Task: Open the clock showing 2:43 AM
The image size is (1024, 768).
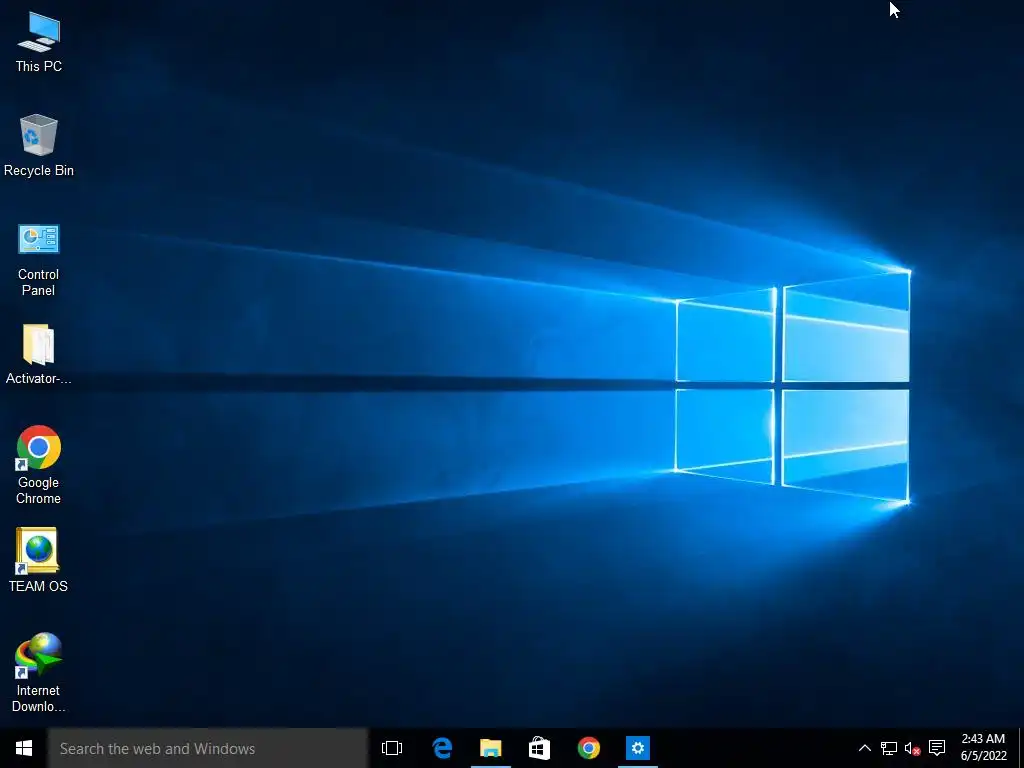Action: coord(984,747)
